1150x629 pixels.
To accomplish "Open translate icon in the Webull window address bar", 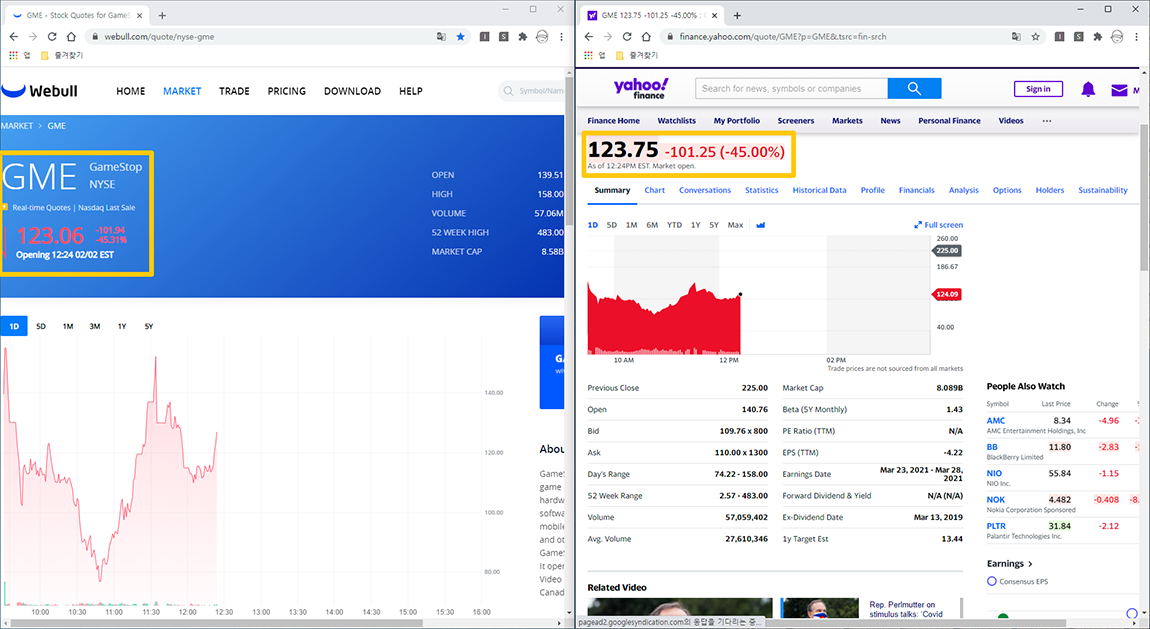I will [441, 37].
